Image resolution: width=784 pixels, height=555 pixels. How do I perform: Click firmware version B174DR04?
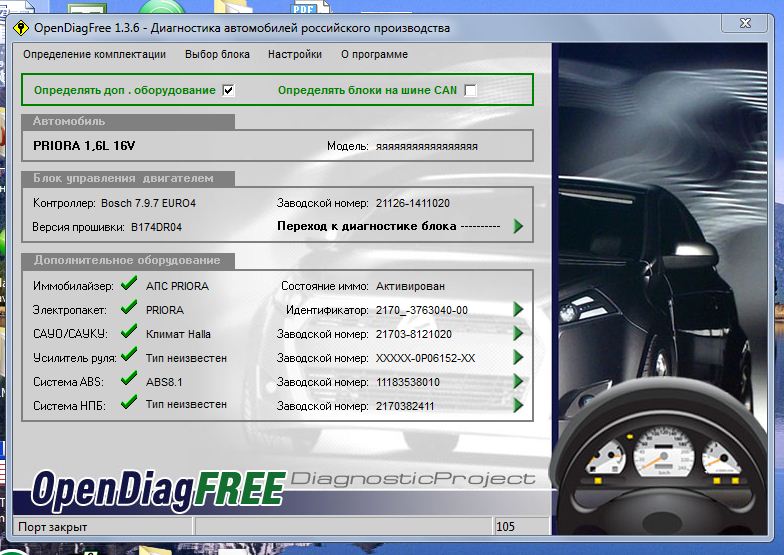(x=156, y=227)
